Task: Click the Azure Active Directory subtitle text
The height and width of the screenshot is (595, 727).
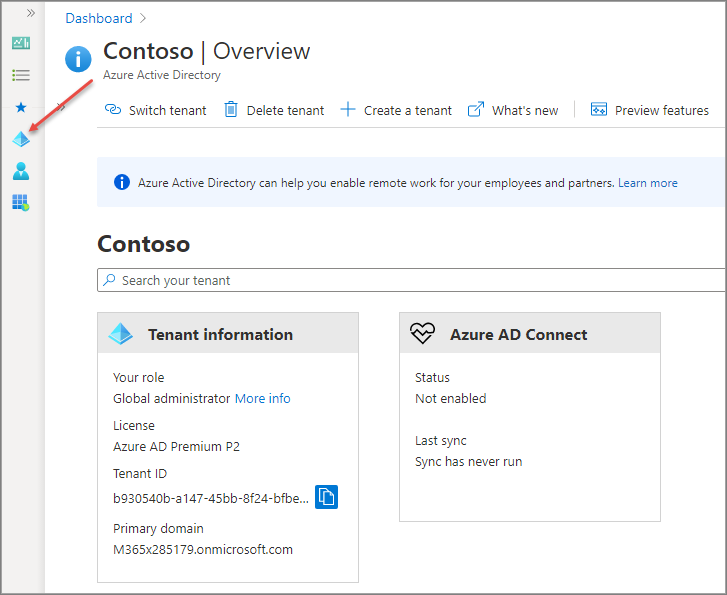Action: coord(162,75)
